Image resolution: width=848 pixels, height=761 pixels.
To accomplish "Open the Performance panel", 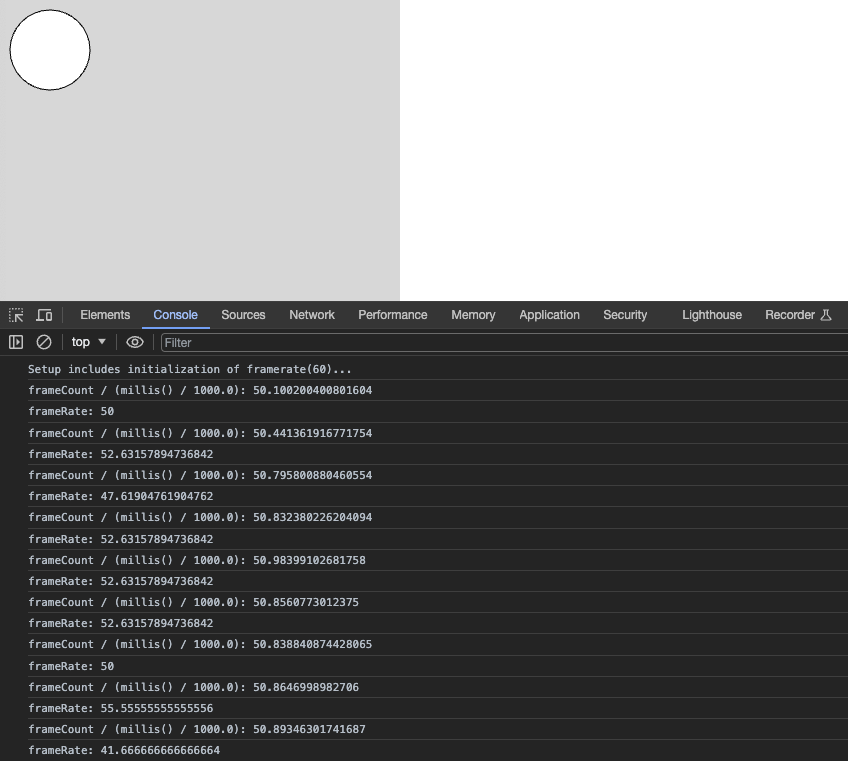I will (392, 315).
